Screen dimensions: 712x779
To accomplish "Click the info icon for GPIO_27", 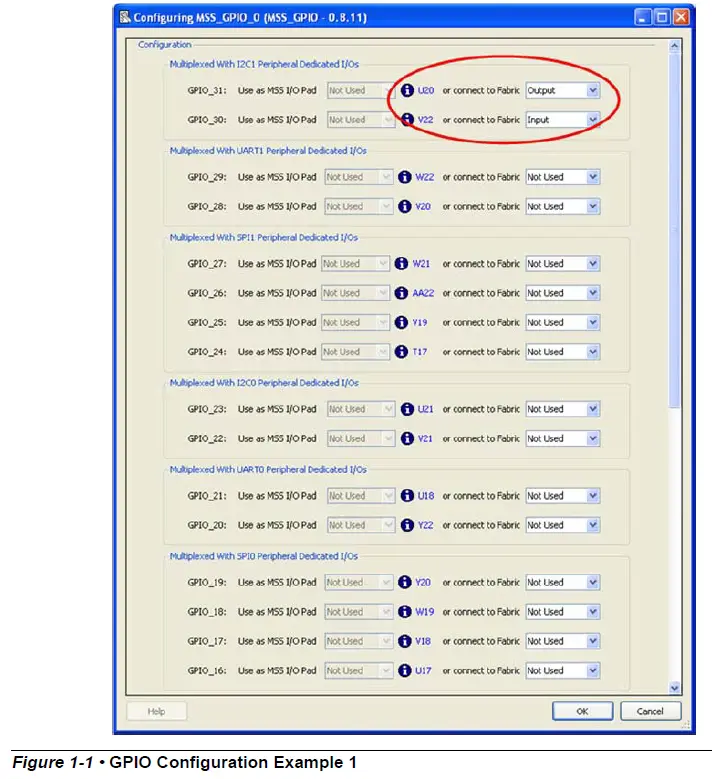I will 401,264.
